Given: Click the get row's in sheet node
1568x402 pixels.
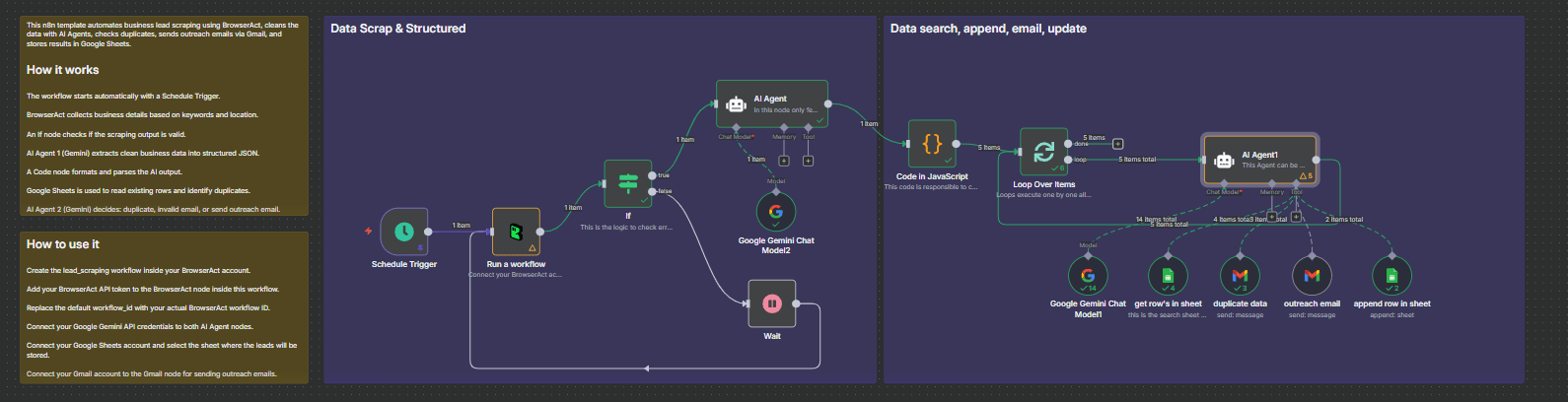Looking at the screenshot, I should point(1168,276).
